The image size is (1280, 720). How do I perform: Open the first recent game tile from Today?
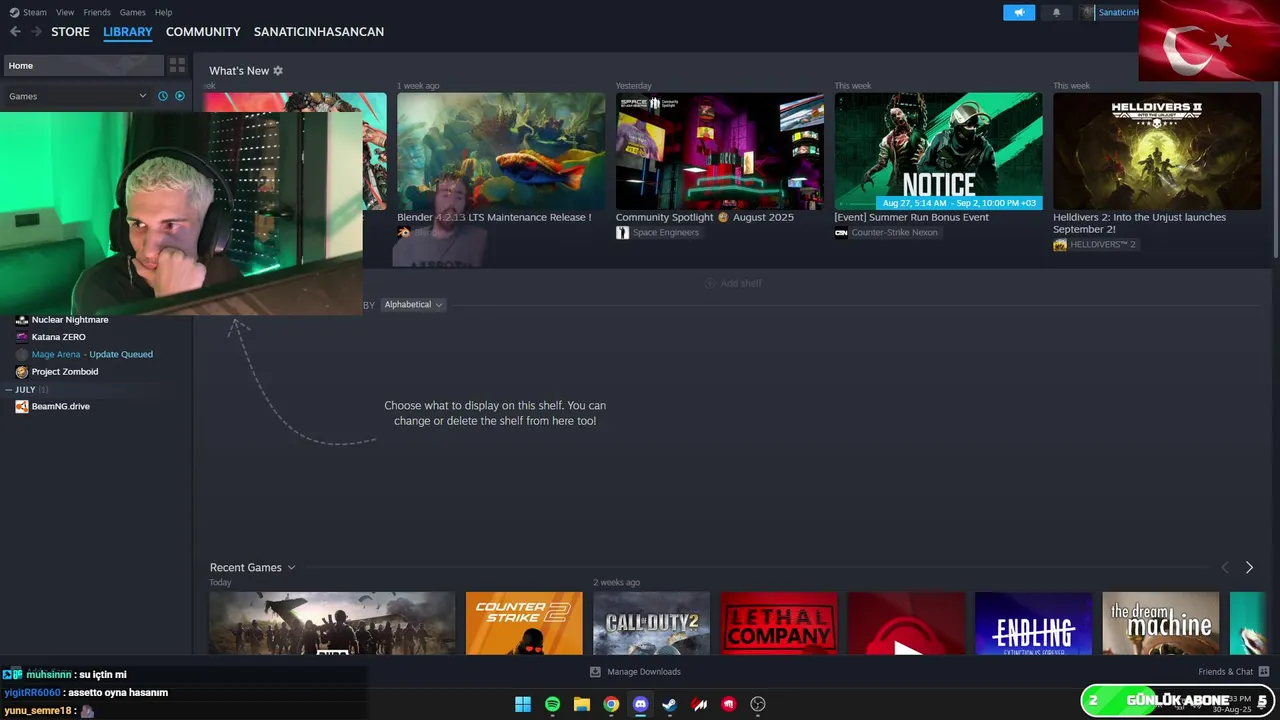[332, 624]
